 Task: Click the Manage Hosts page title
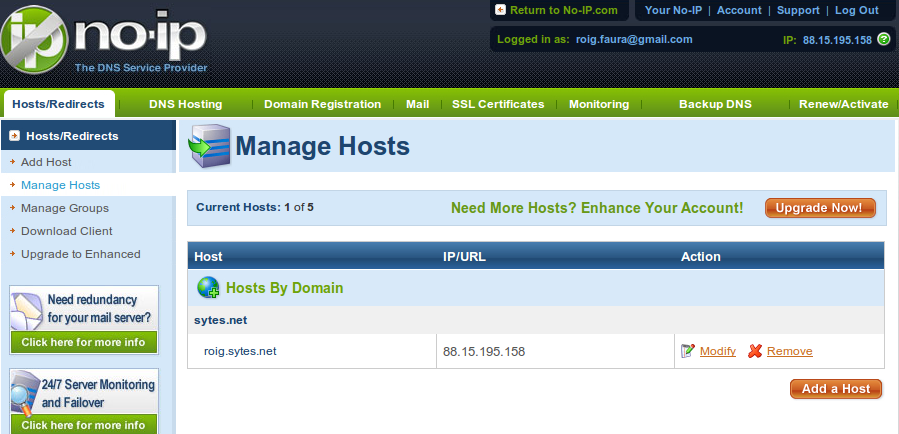point(322,146)
